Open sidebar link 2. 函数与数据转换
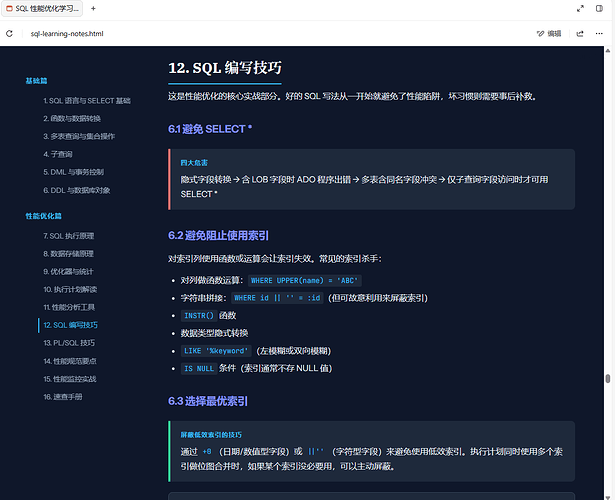 pyautogui.click(x=72, y=118)
